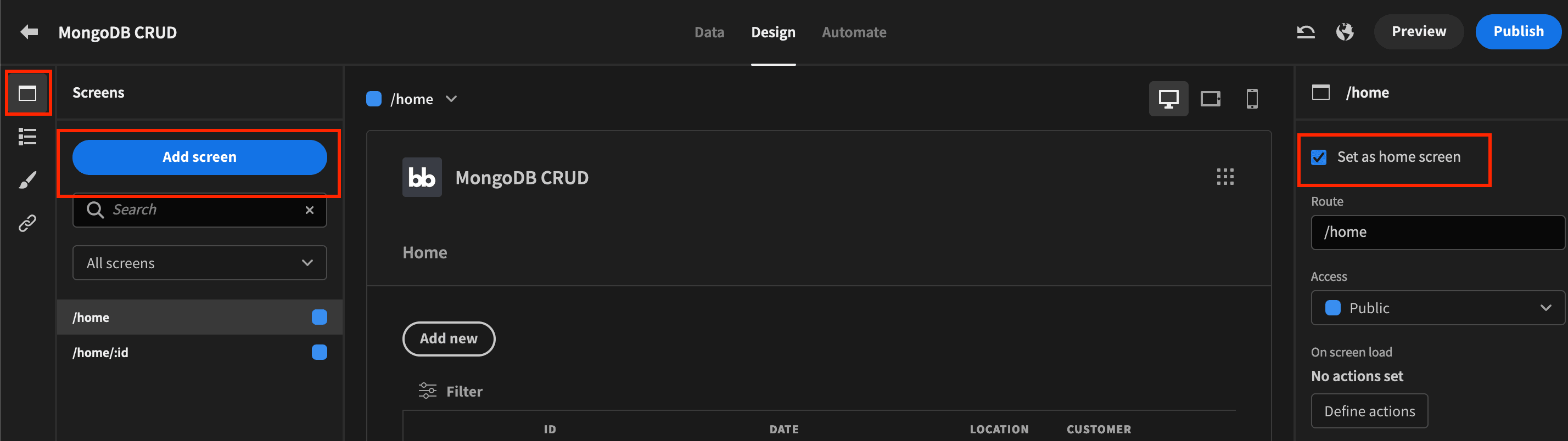
Task: Switch to the Automate tab
Action: [853, 32]
